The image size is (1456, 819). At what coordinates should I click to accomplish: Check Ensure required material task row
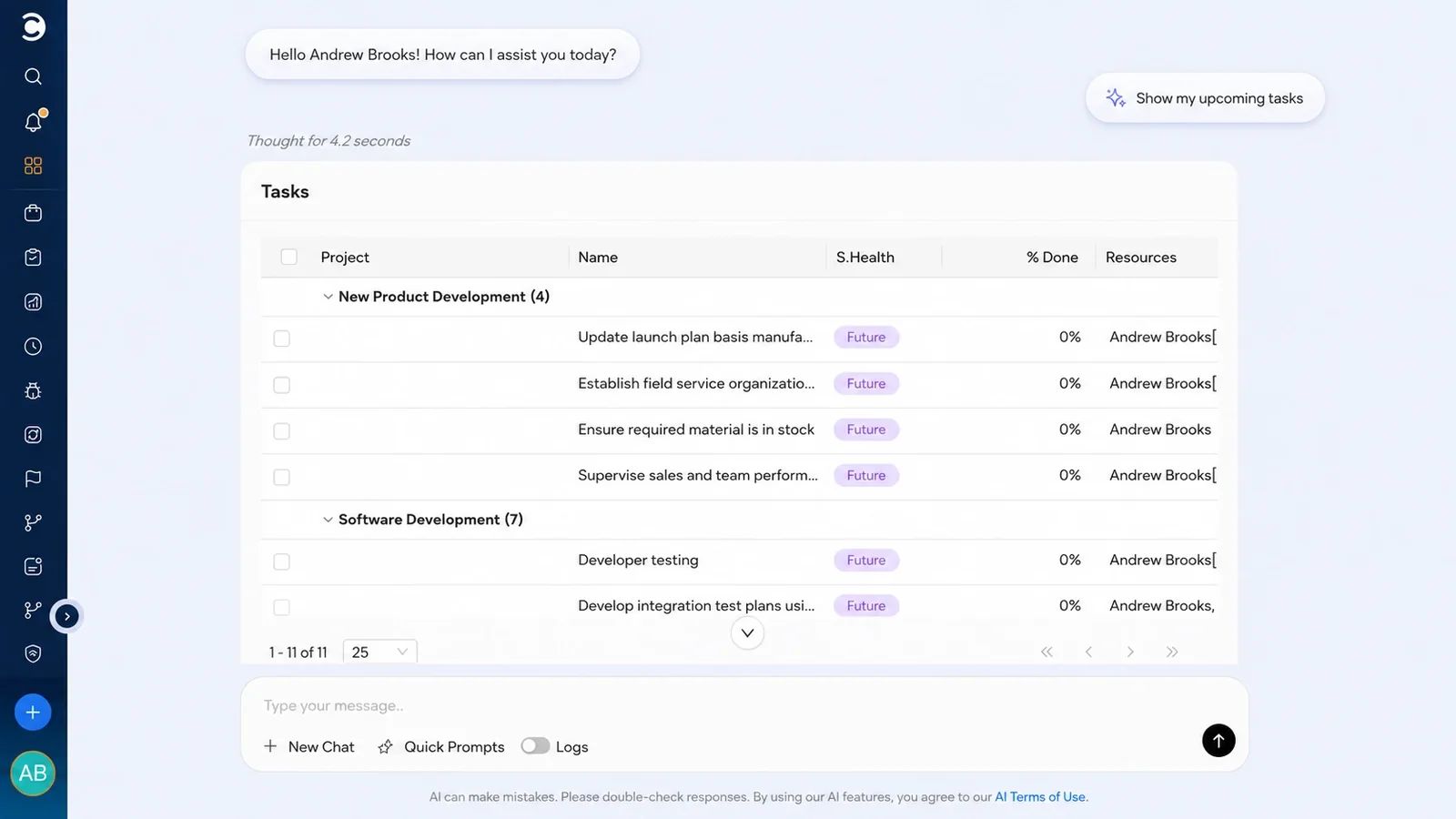pos(282,431)
